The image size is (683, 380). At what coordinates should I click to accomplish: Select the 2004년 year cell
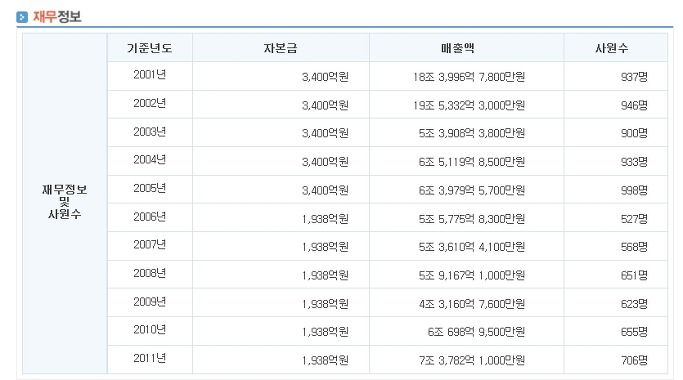pos(149,160)
